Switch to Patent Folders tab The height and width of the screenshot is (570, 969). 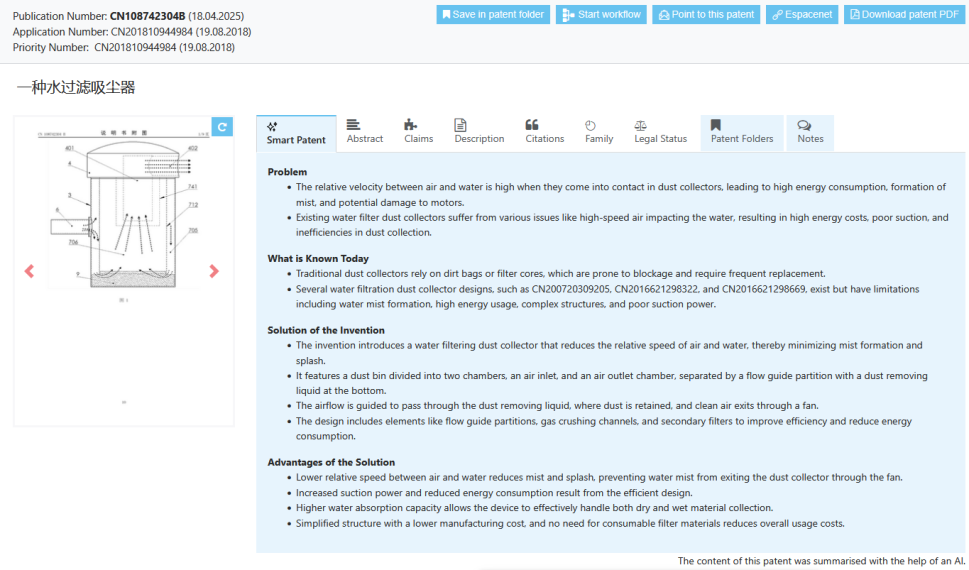pyautogui.click(x=742, y=132)
